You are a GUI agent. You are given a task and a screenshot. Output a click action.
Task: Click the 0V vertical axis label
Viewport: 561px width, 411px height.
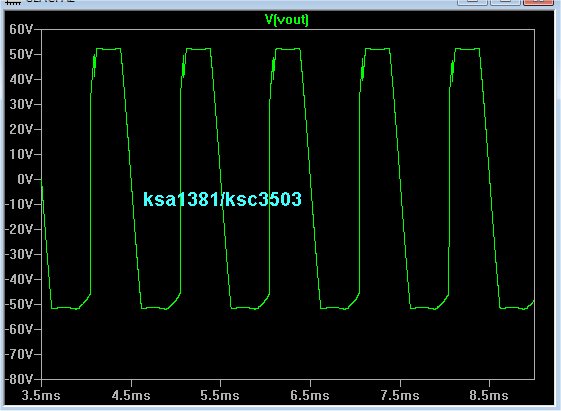point(25,179)
